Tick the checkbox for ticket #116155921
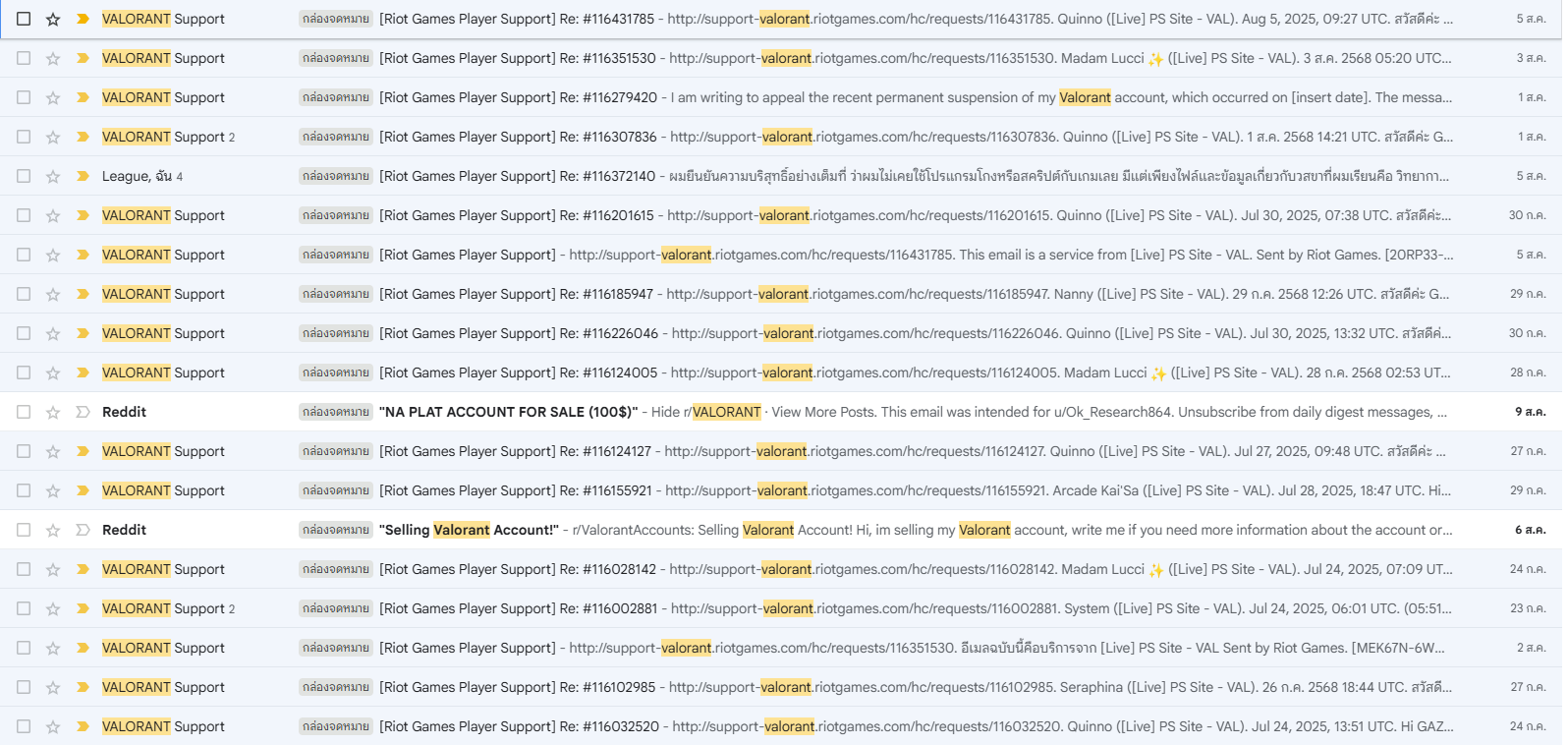The image size is (1568, 745). (24, 490)
